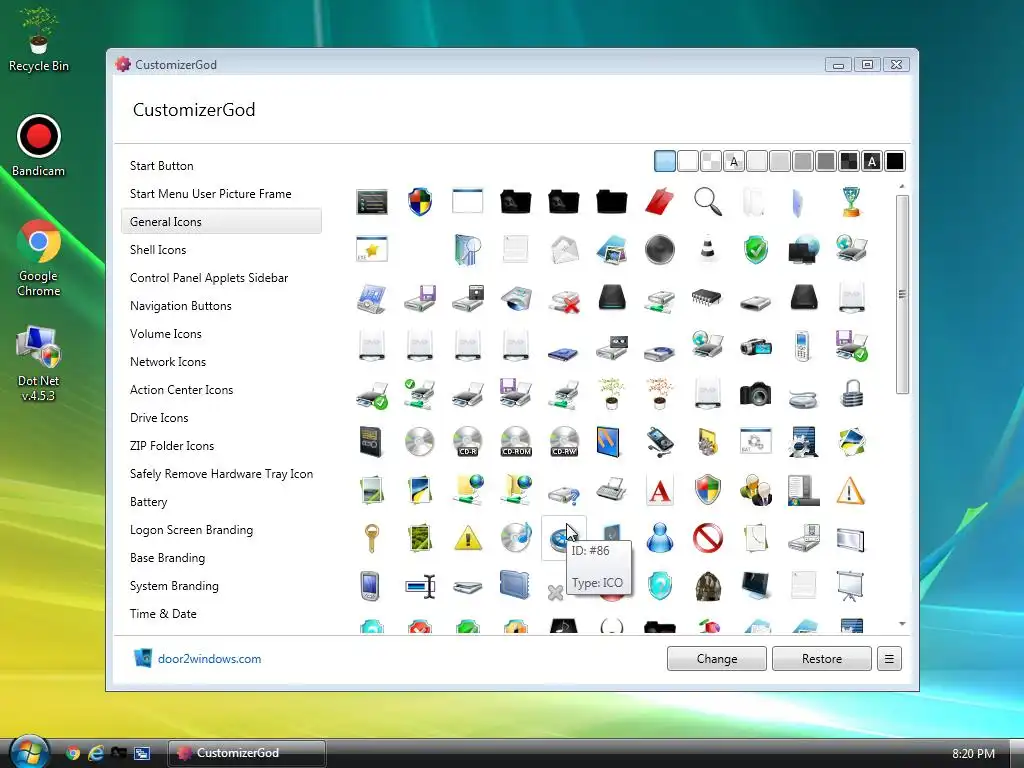The height and width of the screenshot is (768, 1024).
Task: Choose the dark checkered background swatch
Action: point(849,161)
